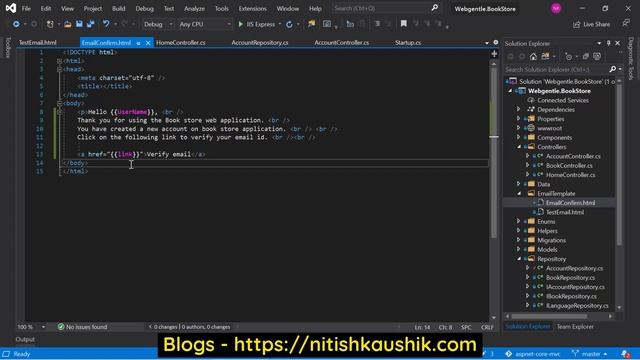Viewport: 640px width, 360px height.
Task: Click the Visual Studio logo icon
Action: tap(11, 8)
